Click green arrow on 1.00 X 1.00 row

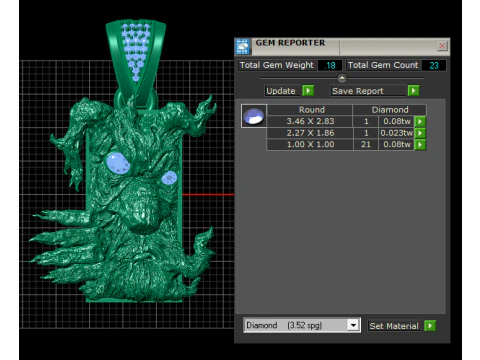coord(420,145)
